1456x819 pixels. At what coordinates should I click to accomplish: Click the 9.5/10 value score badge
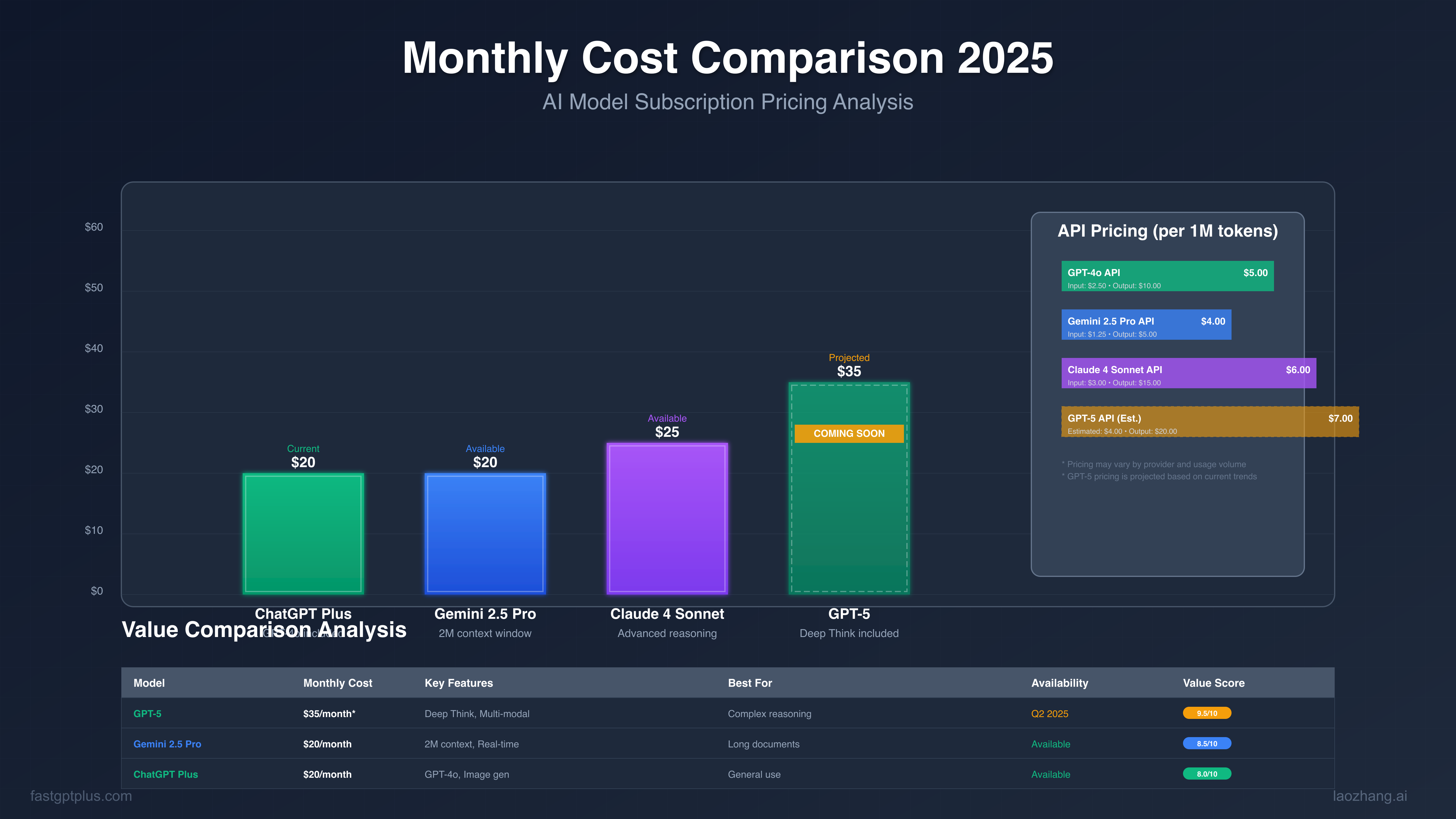tap(1207, 713)
